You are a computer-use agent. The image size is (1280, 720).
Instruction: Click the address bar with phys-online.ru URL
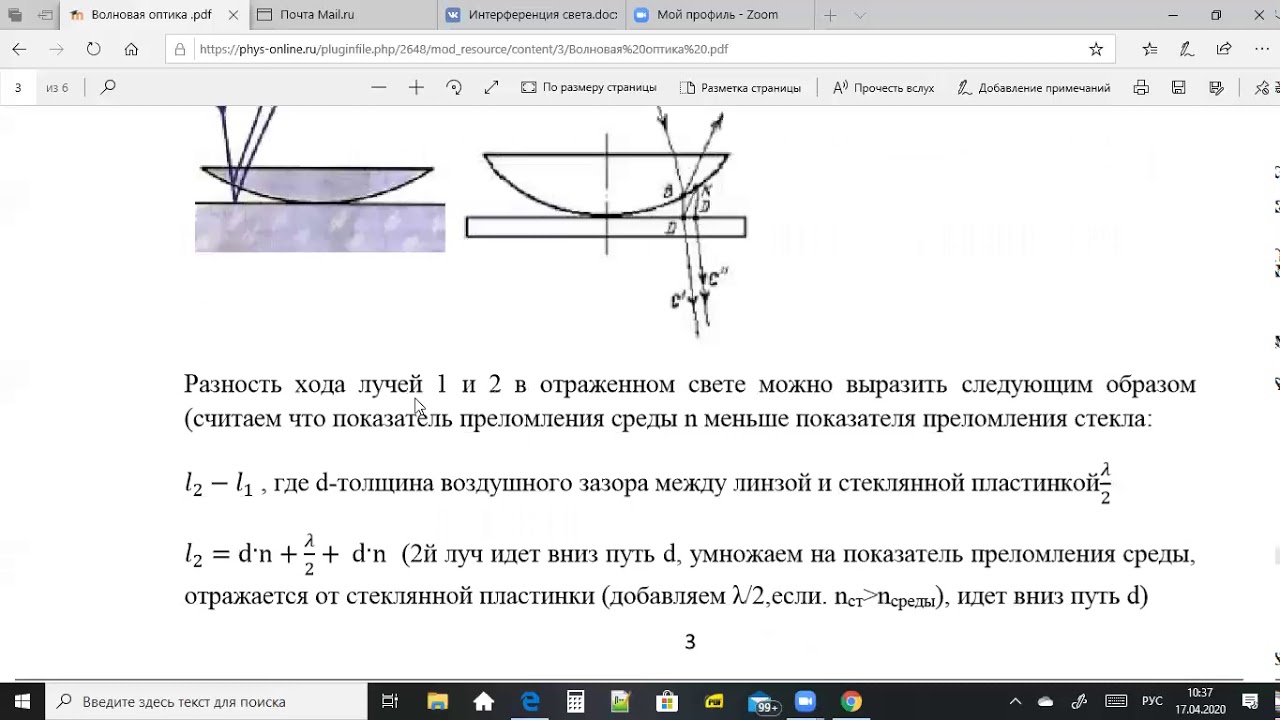point(640,49)
